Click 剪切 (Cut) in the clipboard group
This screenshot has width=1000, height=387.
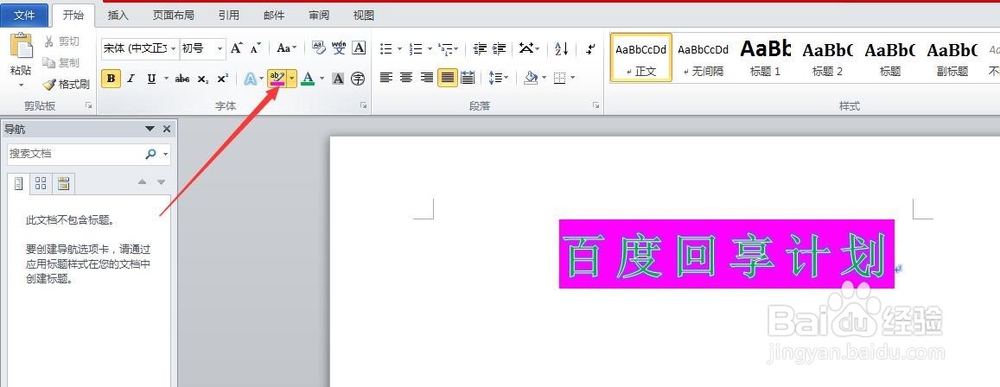coord(62,41)
